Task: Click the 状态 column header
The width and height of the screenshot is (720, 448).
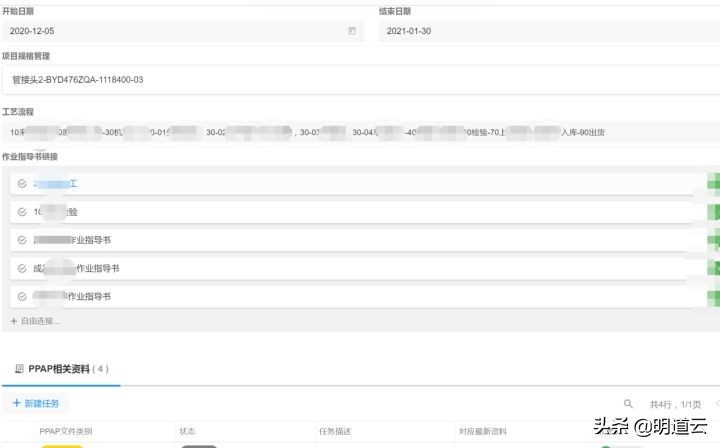Action: coord(187,431)
